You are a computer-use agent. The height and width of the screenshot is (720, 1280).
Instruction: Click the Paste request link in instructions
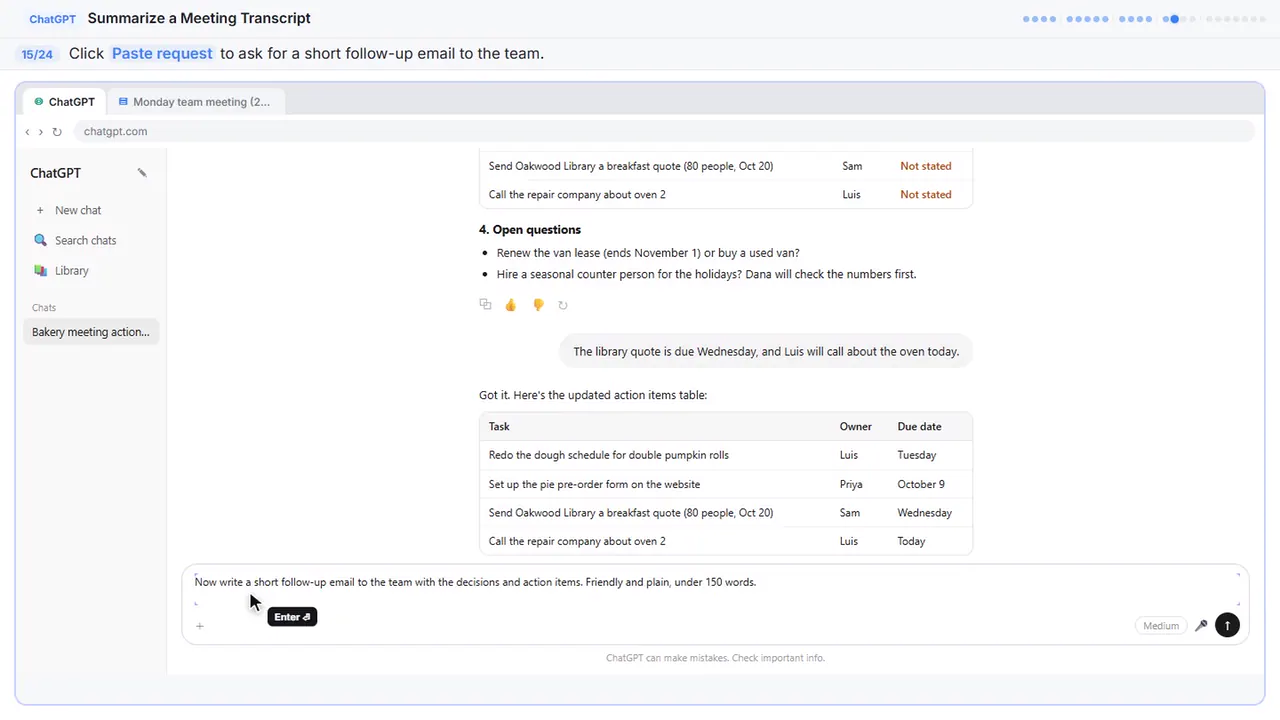click(x=162, y=53)
